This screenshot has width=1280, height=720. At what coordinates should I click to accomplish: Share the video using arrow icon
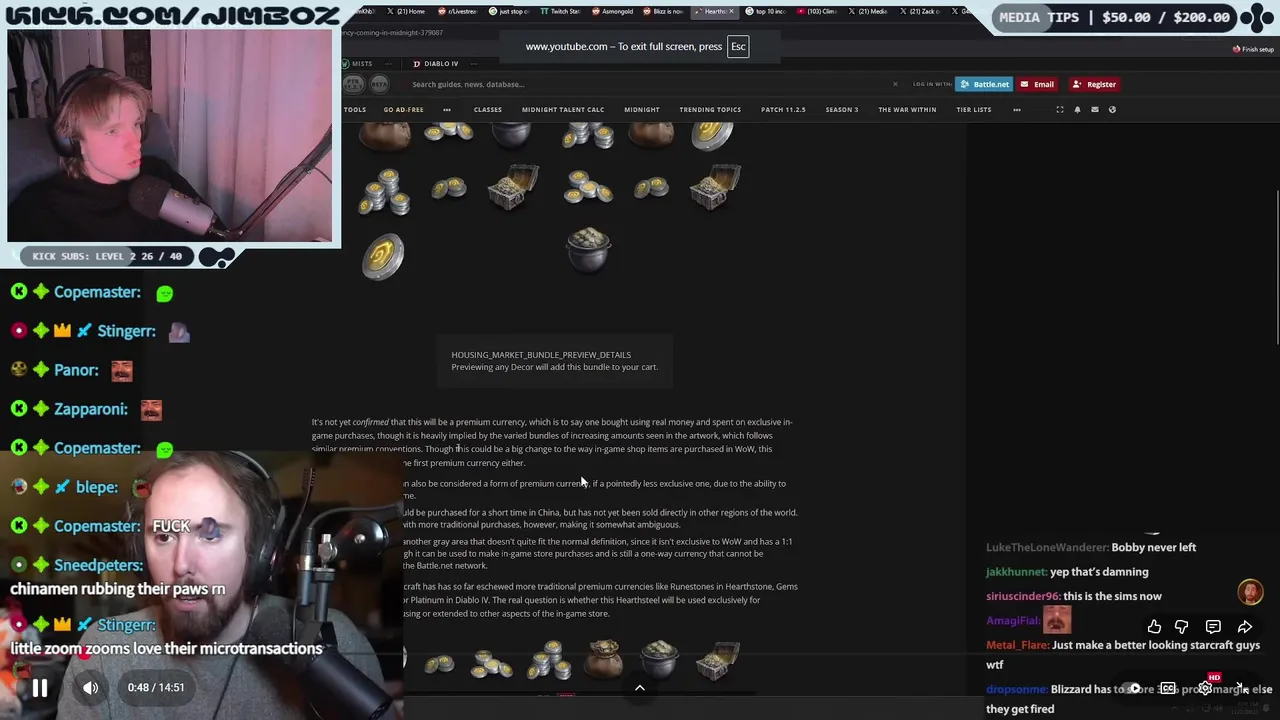point(1245,627)
